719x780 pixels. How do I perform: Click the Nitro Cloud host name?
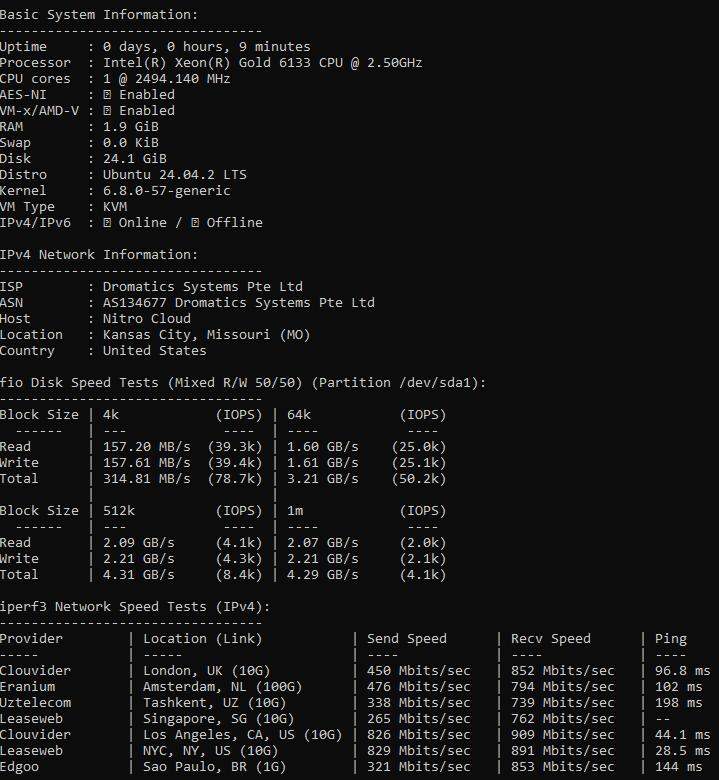tap(147, 319)
